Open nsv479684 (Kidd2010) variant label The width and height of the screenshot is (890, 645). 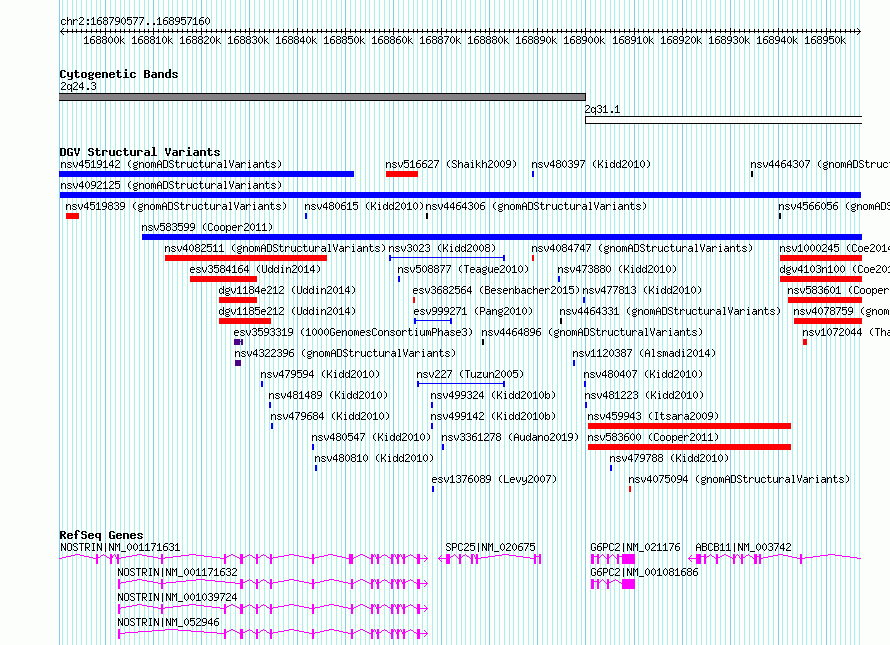point(330,416)
